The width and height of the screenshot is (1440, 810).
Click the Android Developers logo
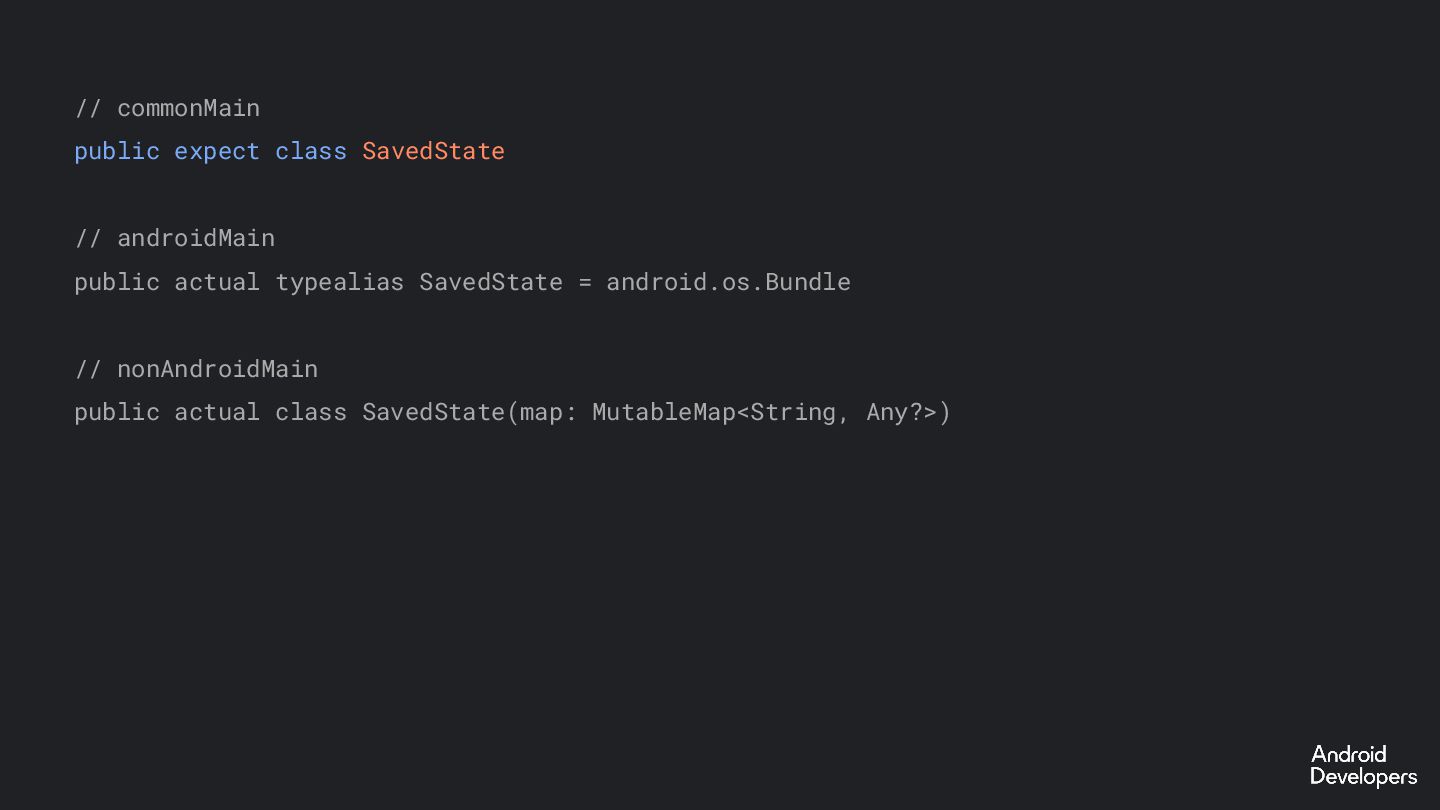pos(1362,765)
